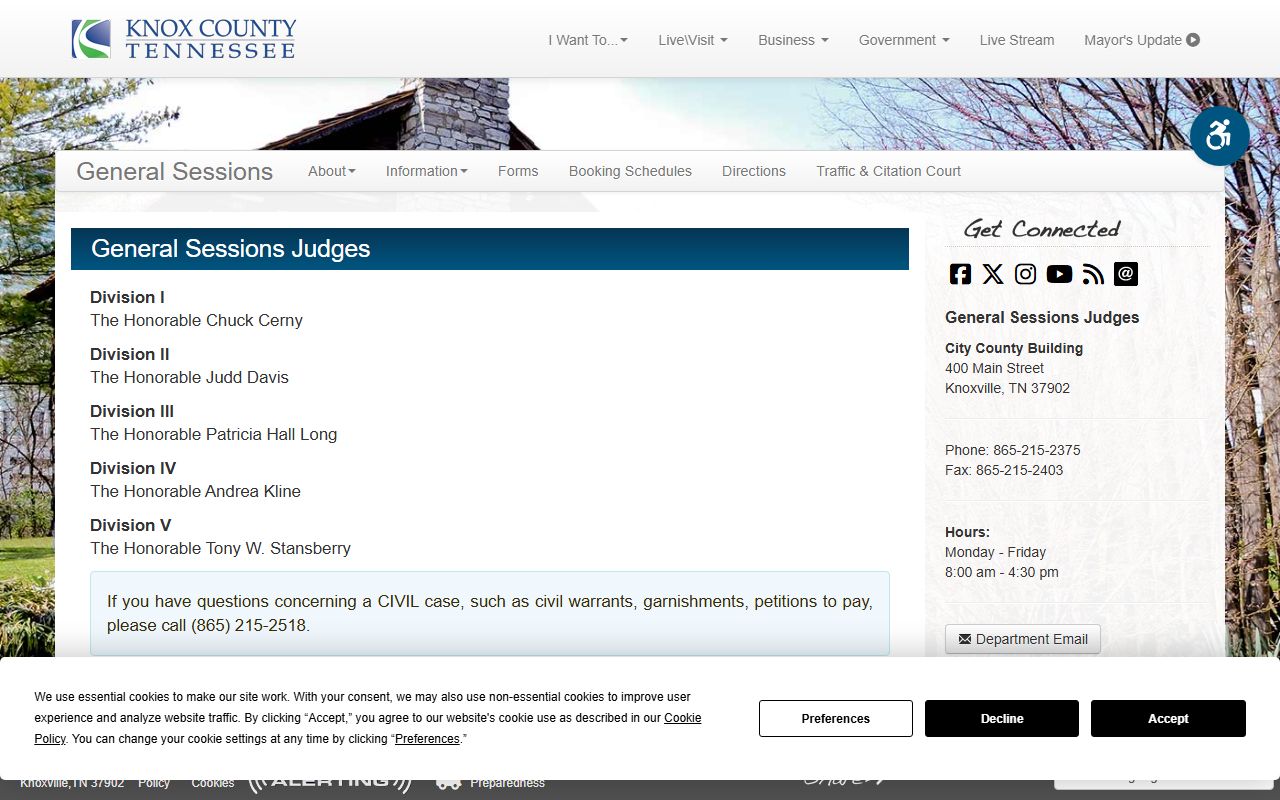Expand the Government menu
This screenshot has width=1280, height=800.
[x=904, y=40]
